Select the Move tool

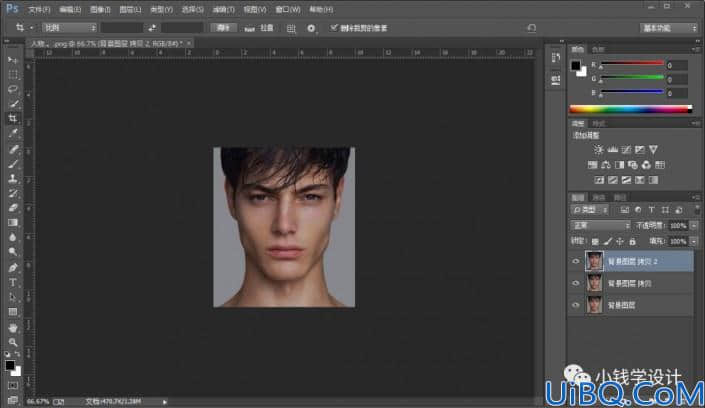13,59
